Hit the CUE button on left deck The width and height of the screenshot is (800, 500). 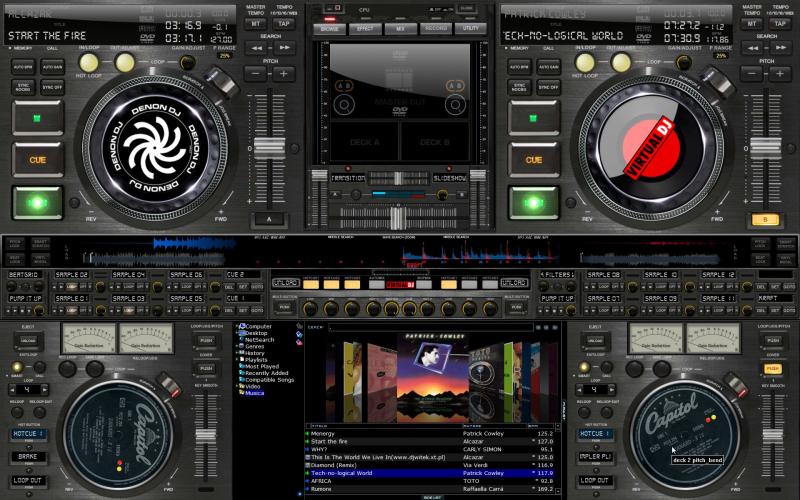point(37,160)
